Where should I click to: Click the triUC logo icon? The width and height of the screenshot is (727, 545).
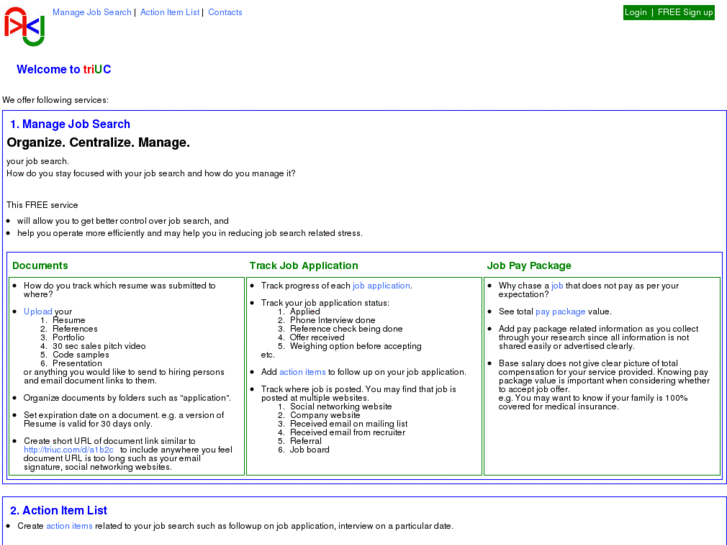[x=25, y=26]
